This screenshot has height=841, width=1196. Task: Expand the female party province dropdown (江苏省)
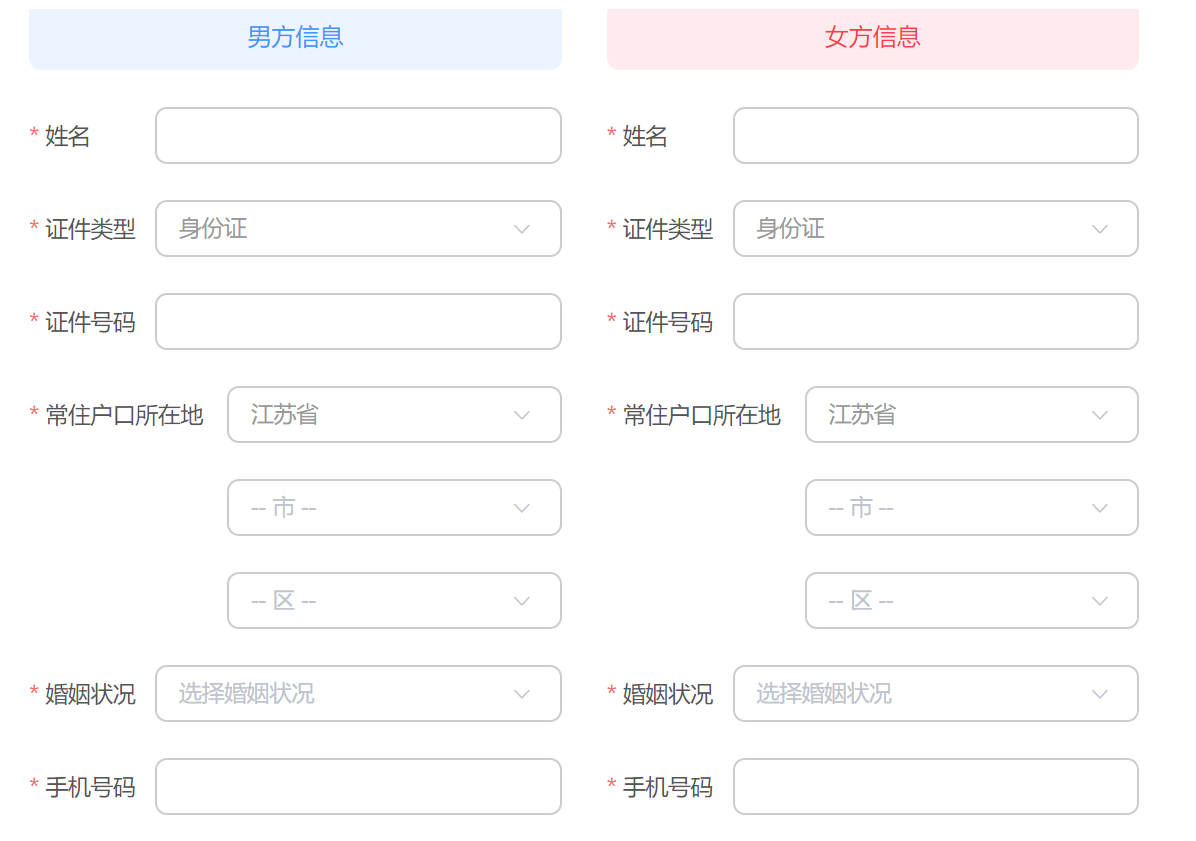coord(971,415)
